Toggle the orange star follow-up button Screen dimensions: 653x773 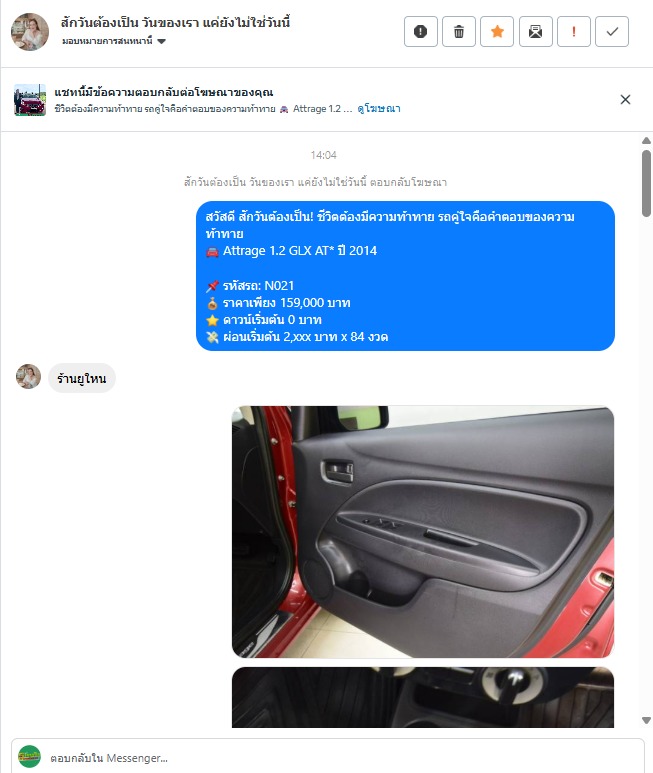tap(497, 32)
